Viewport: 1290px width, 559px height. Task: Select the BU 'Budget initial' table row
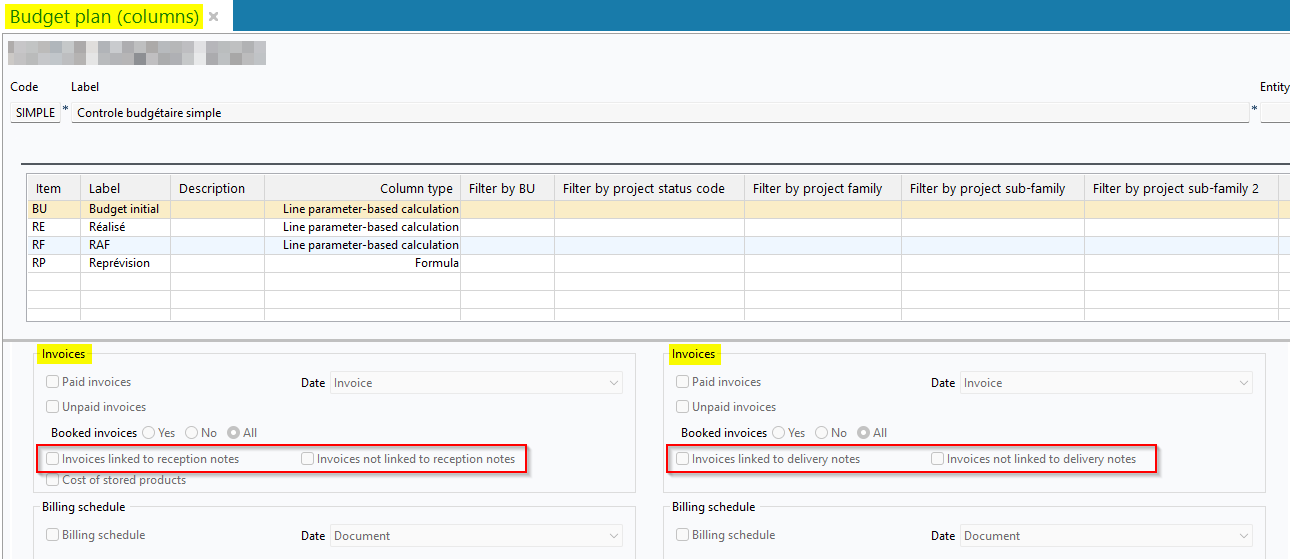coord(124,209)
